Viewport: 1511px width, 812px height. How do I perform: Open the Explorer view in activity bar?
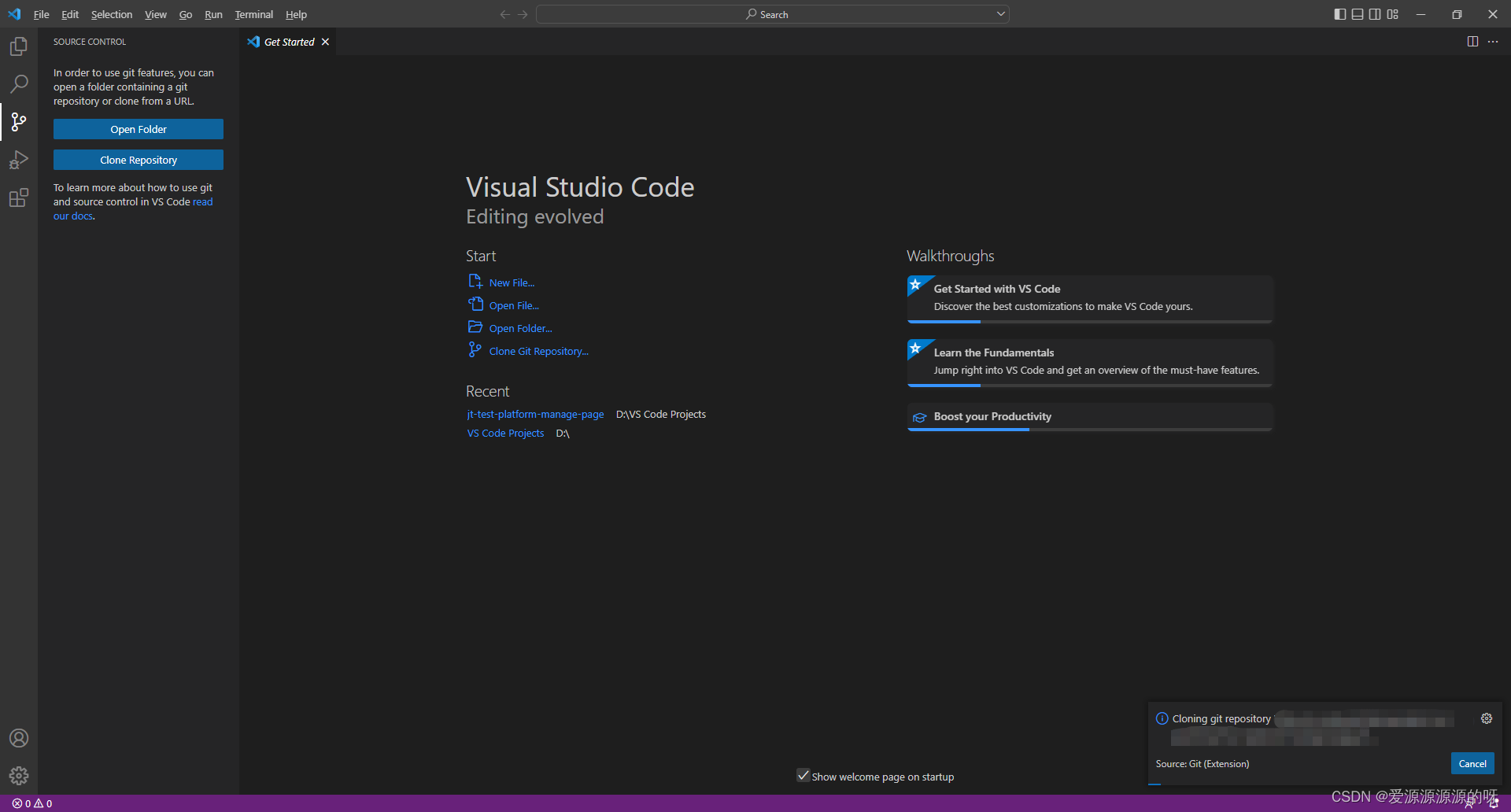coord(19,46)
